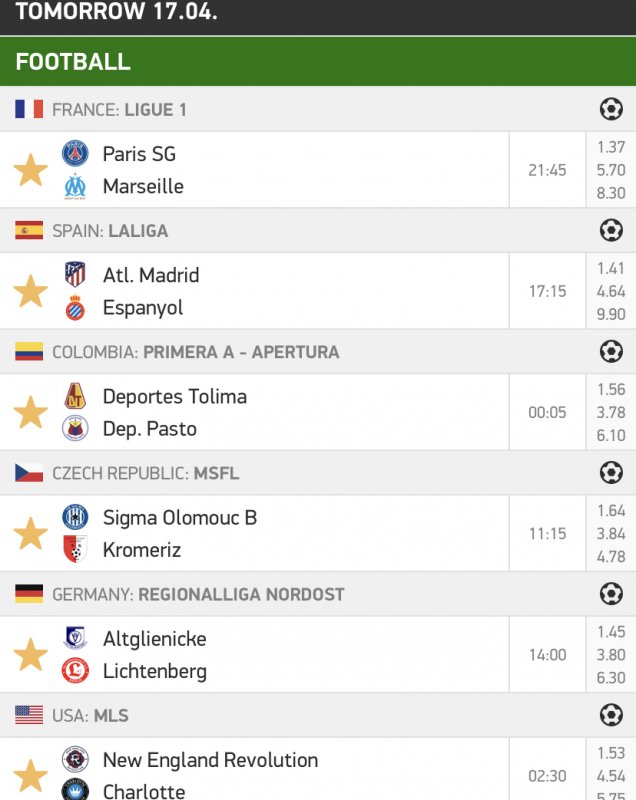Click soccer ball icon for Primera A
Viewport: 636px width, 800px height.
611,351
